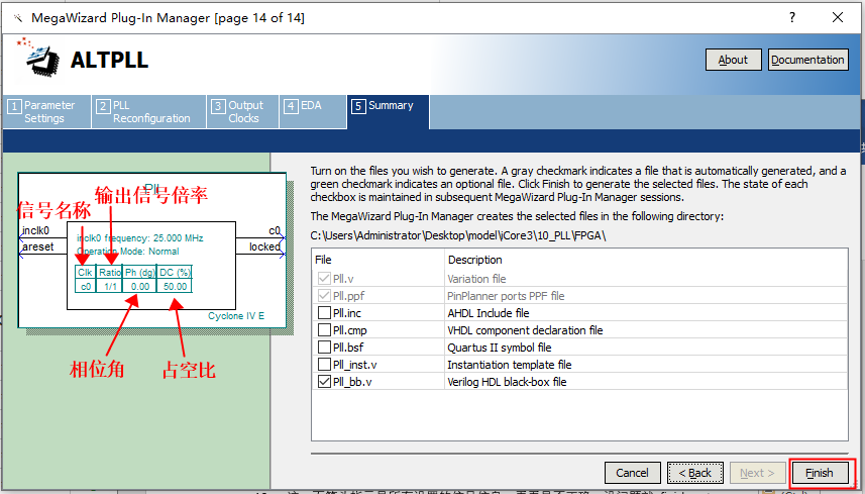This screenshot has height=494, width=865.
Task: Check the Pll.cmp VHDL component declaration file
Action: [x=324, y=330]
